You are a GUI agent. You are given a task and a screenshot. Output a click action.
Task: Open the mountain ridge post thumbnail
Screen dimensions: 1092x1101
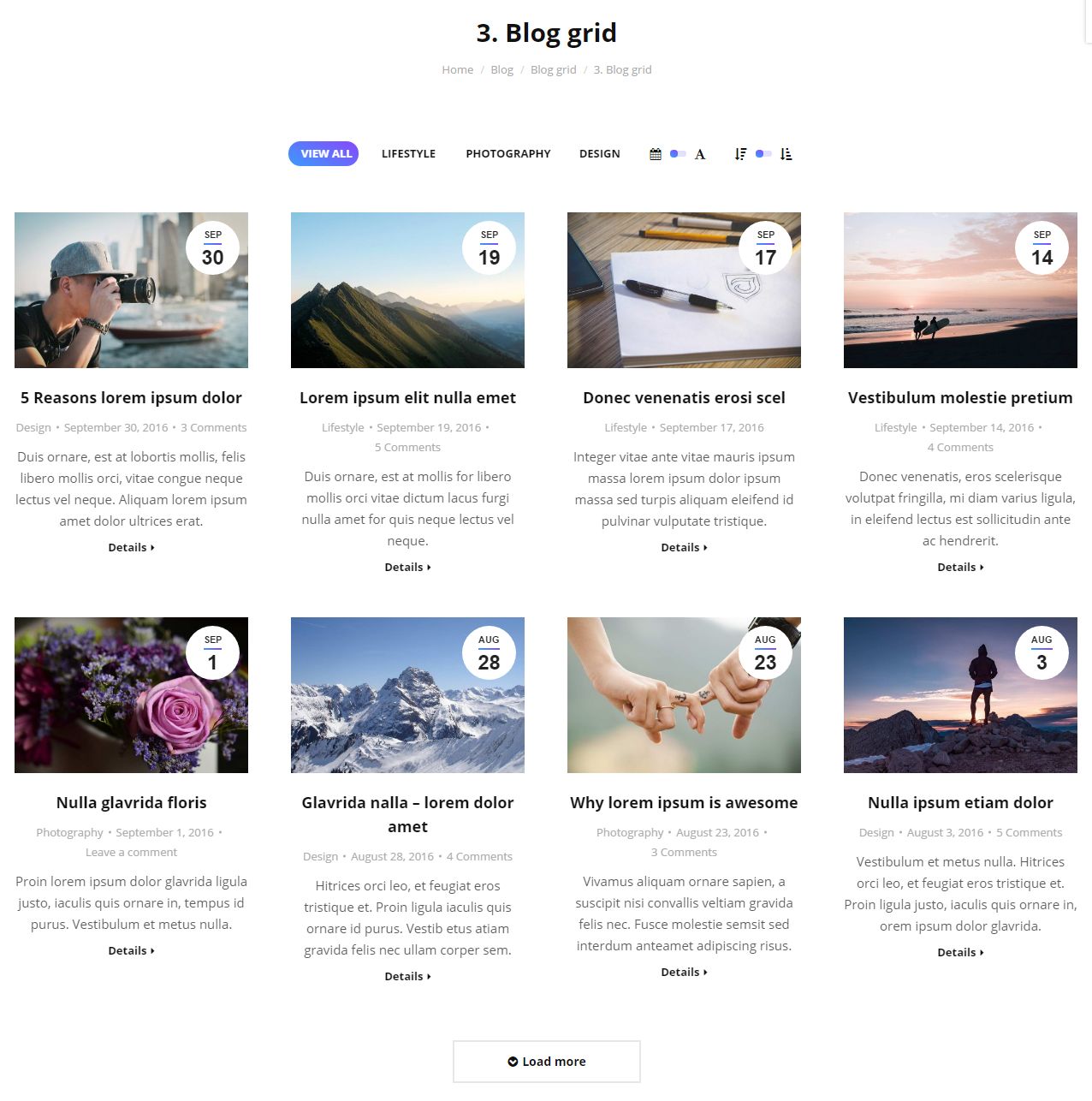[x=407, y=290]
